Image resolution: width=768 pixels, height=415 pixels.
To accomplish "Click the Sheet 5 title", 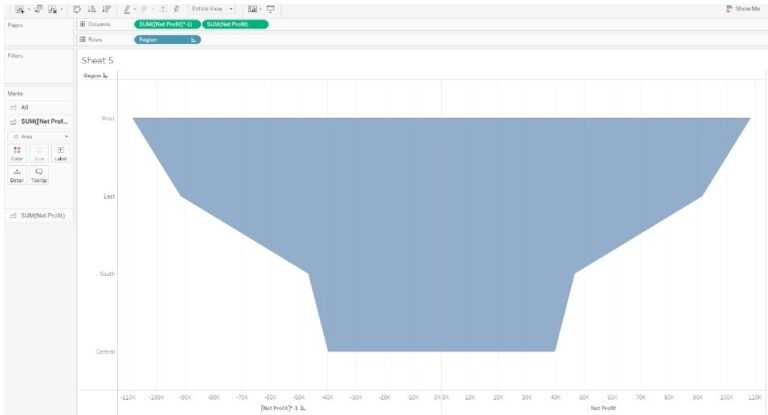I will pyautogui.click(x=97, y=60).
